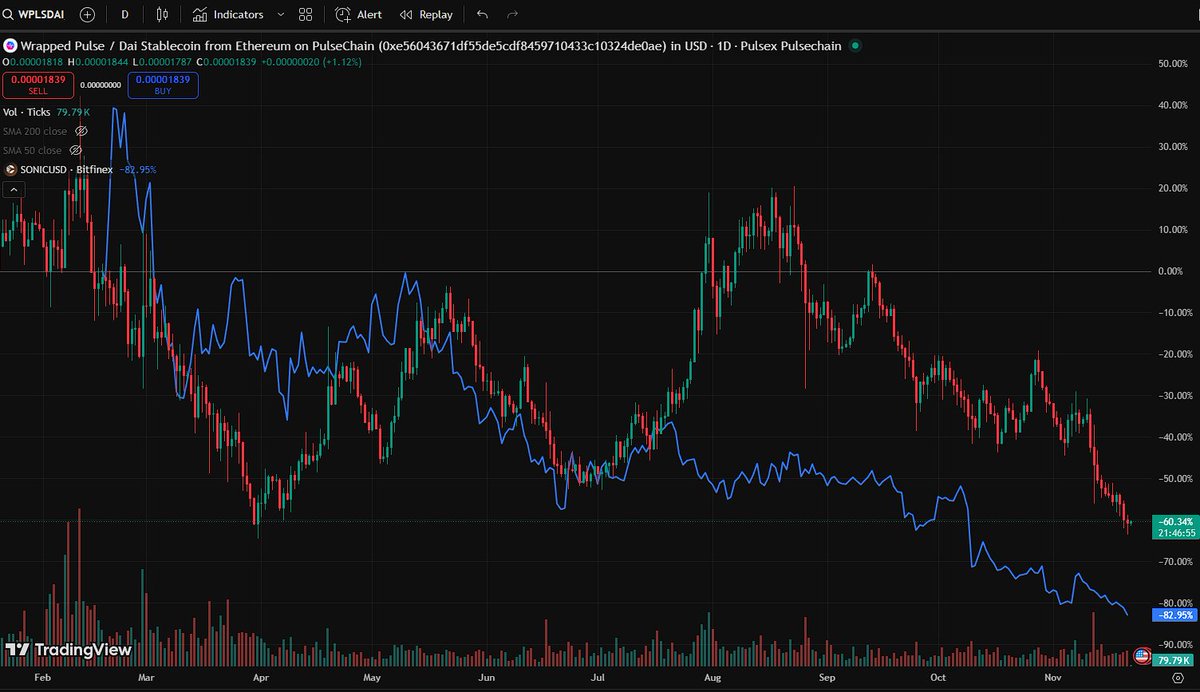Add a symbol to compare with plus icon

coord(88,15)
